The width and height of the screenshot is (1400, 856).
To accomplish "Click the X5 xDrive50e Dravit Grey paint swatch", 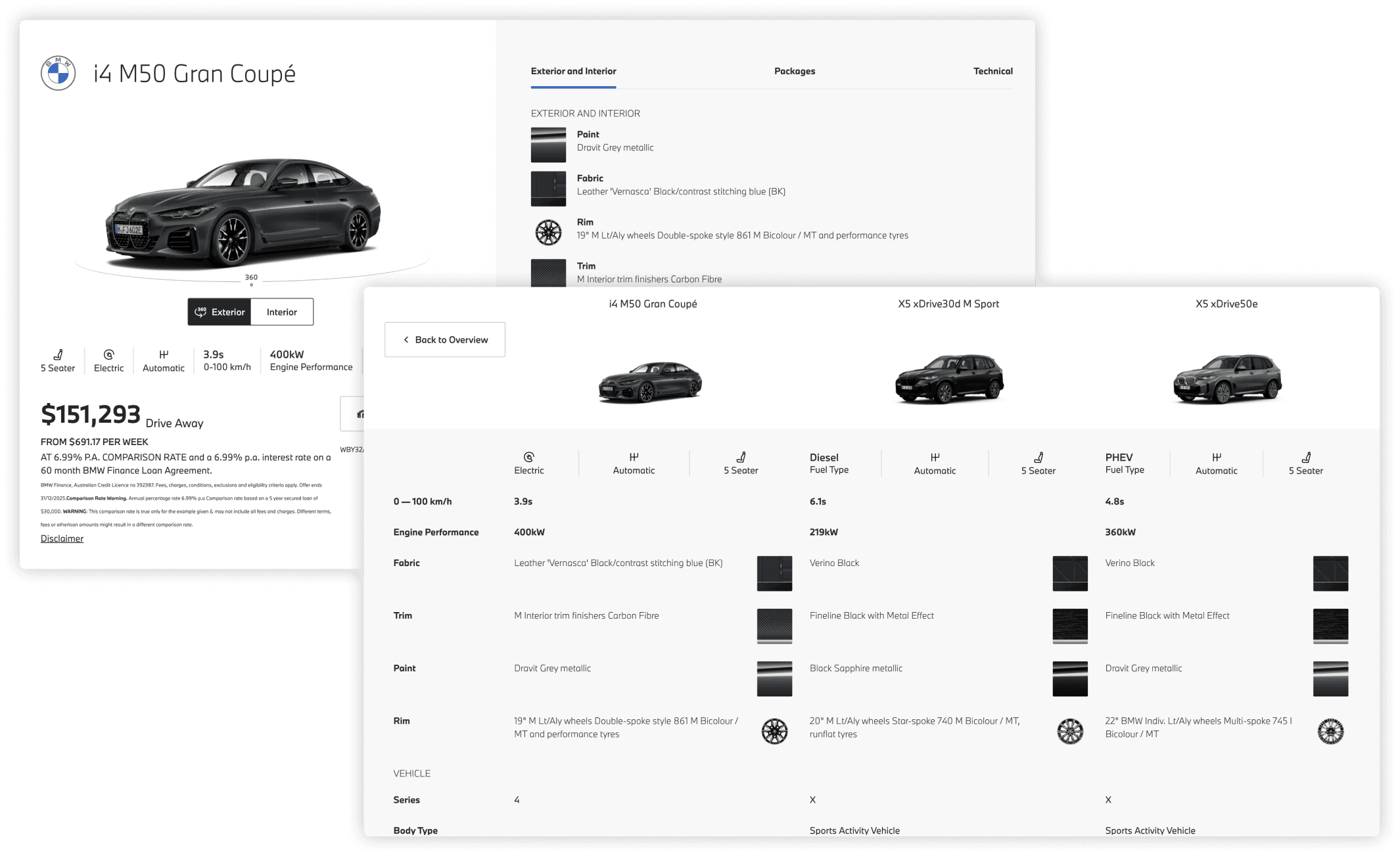I will pyautogui.click(x=1330, y=678).
